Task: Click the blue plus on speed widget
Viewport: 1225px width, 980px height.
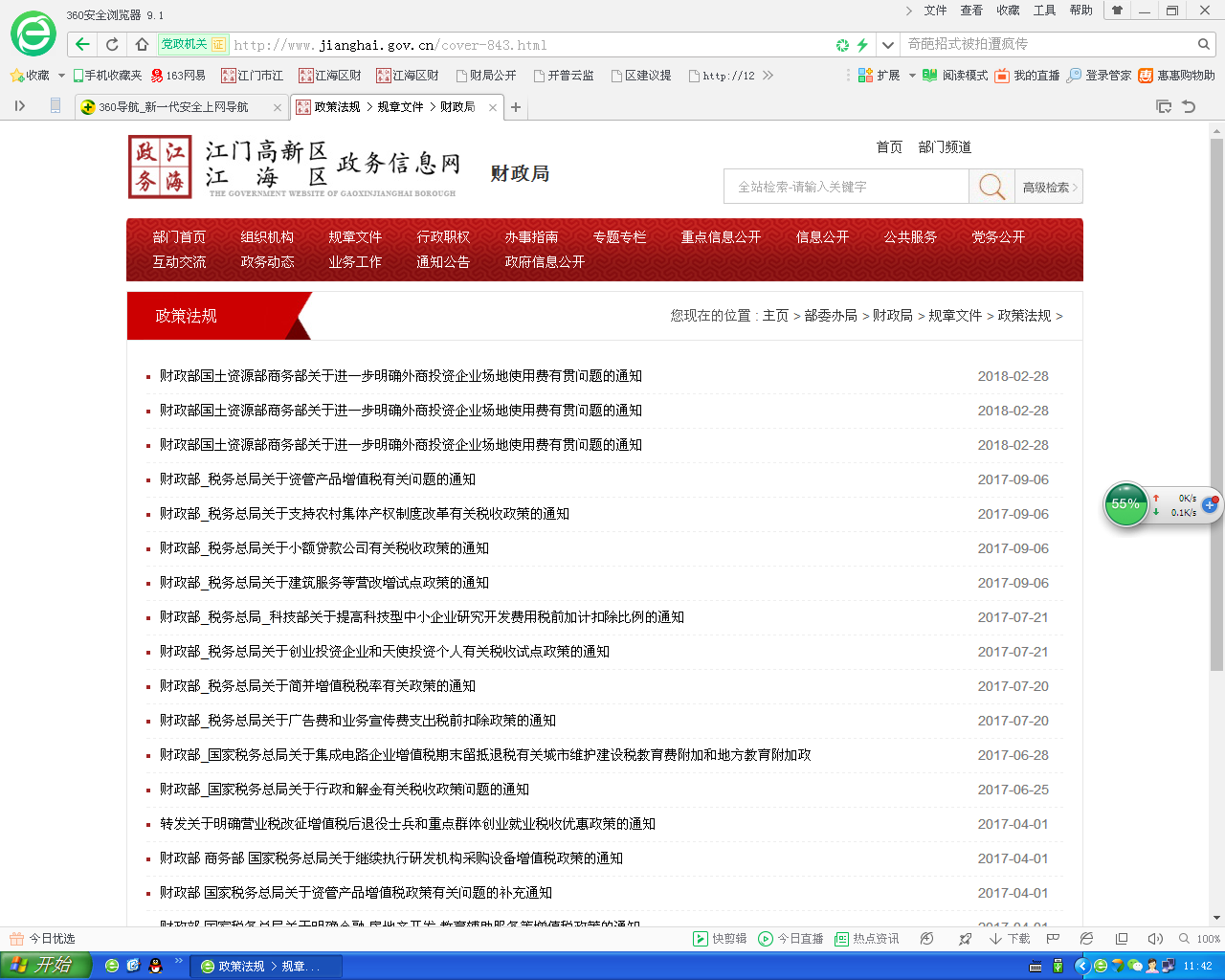Action: [1210, 504]
